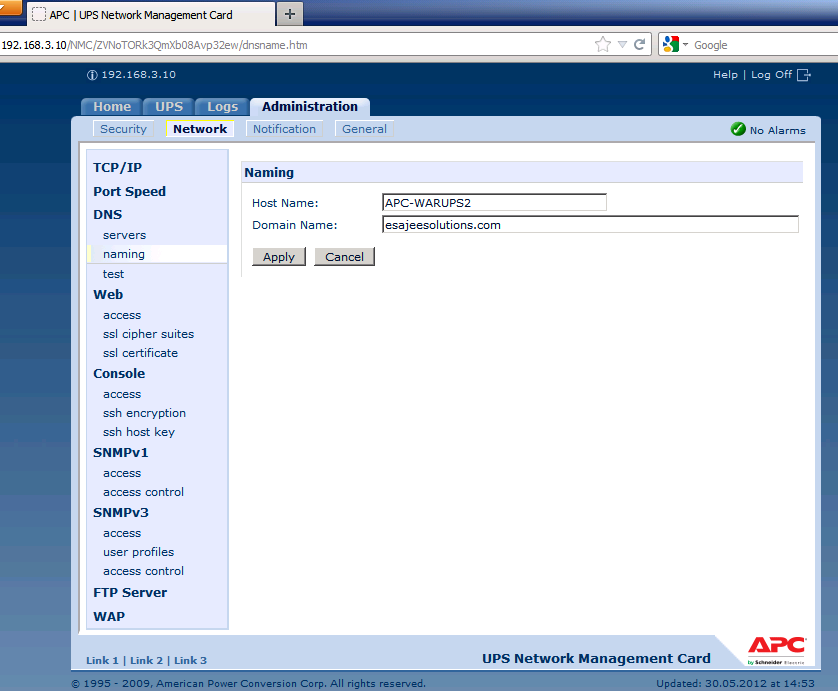Switch to the Home tab
The width and height of the screenshot is (838, 691).
(112, 106)
